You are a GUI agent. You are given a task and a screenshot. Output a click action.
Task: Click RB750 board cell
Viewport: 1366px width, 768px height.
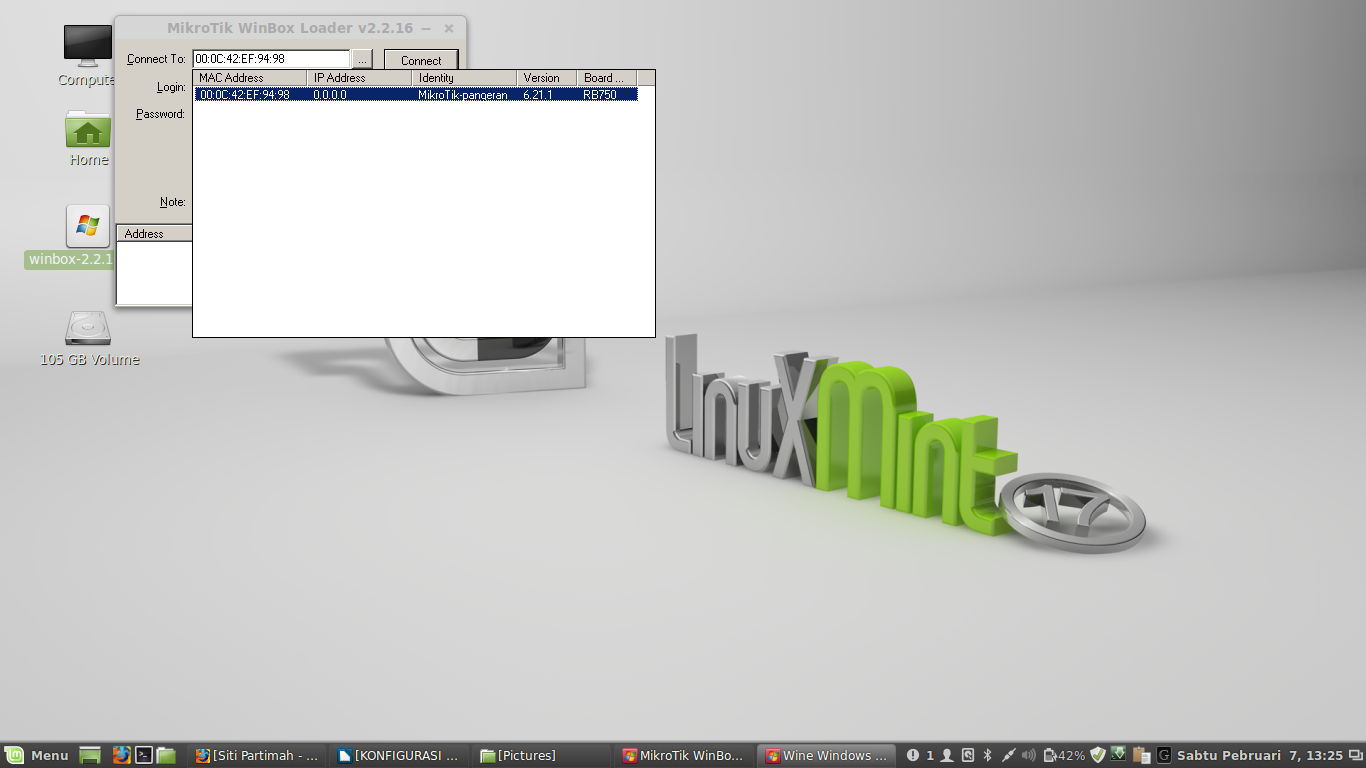[600, 94]
